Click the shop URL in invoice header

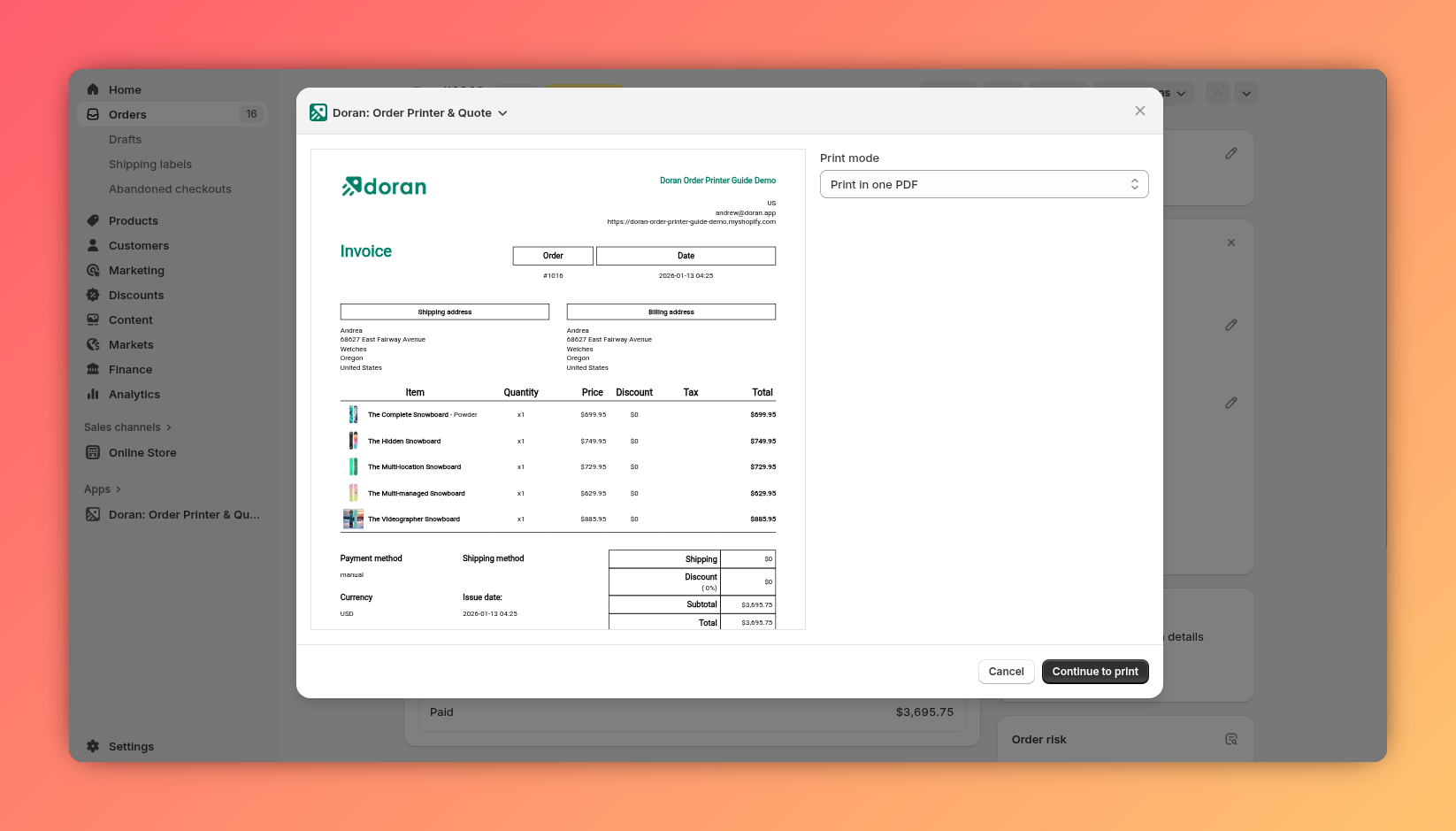point(692,222)
